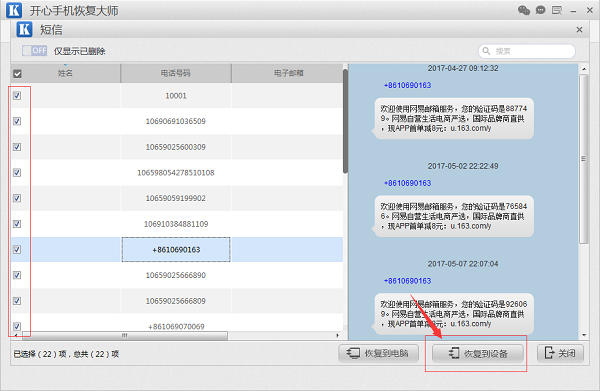This screenshot has width=600, height=391.
Task: Sort by the 电话号码 column header
Action: [x=176, y=73]
